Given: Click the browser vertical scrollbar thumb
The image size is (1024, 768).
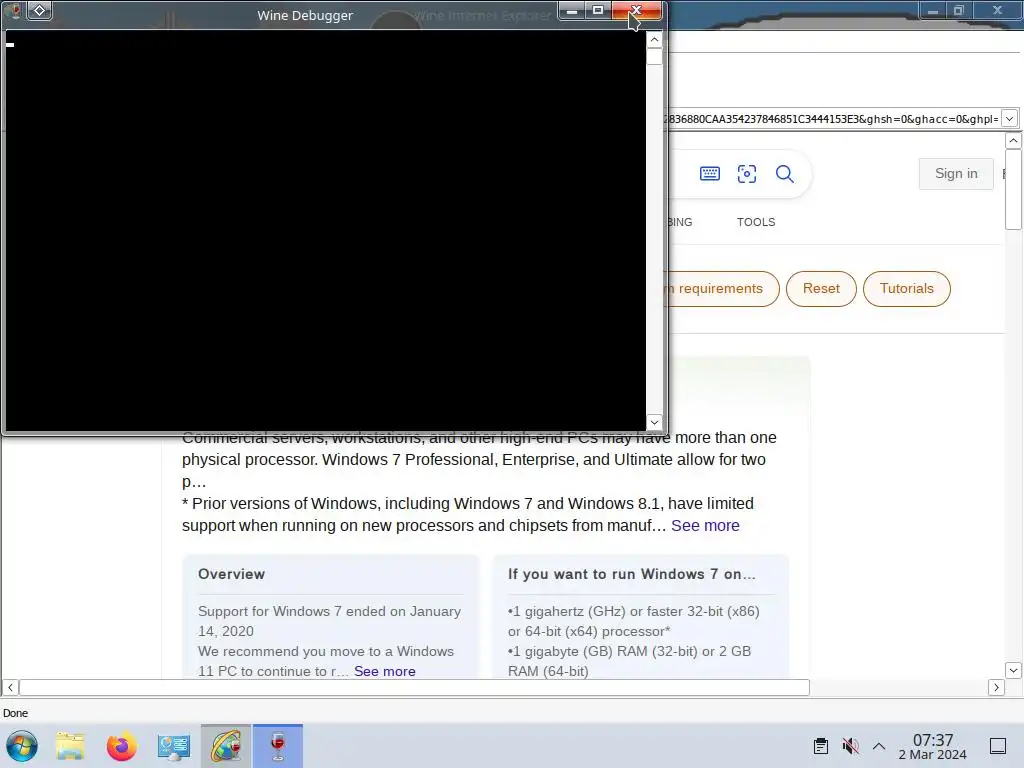Looking at the screenshot, I should click(1013, 189).
